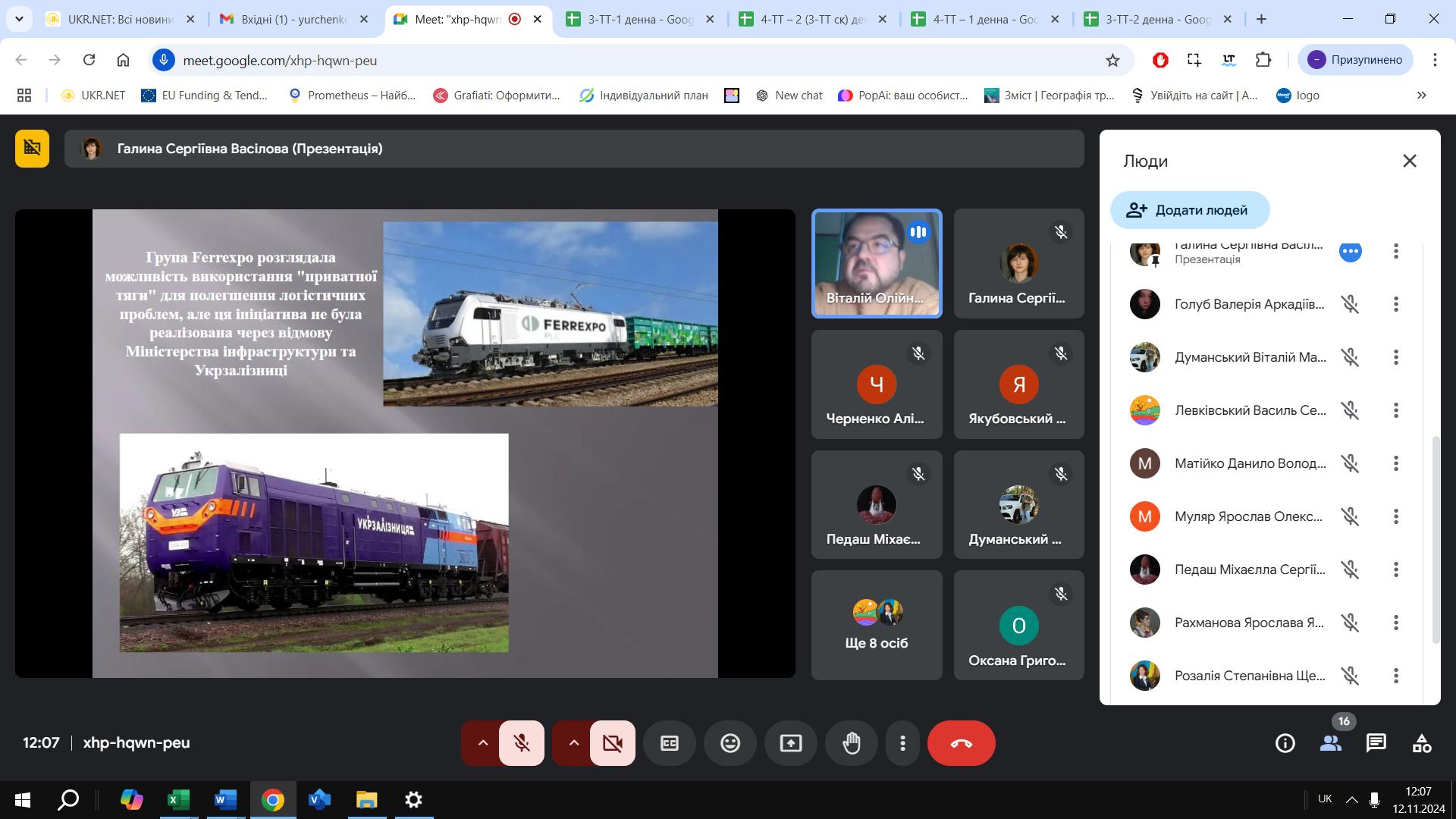Click muted mic icon for Голуб Валерія
This screenshot has height=819, width=1456.
[x=1350, y=304]
